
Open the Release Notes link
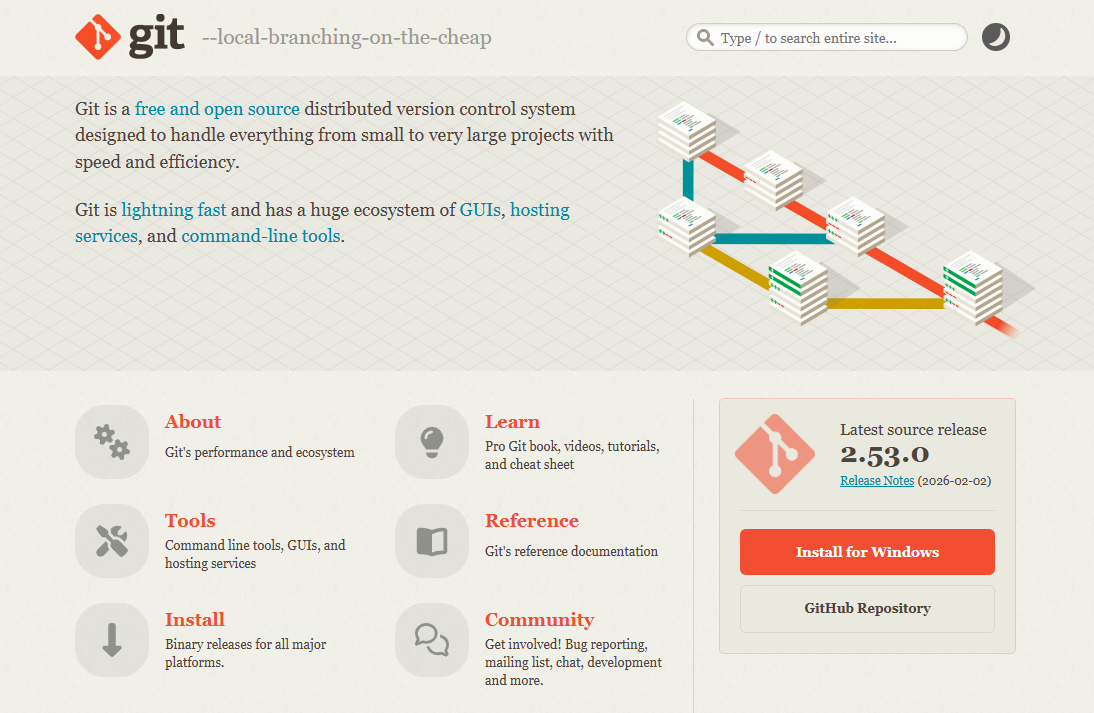coord(877,481)
